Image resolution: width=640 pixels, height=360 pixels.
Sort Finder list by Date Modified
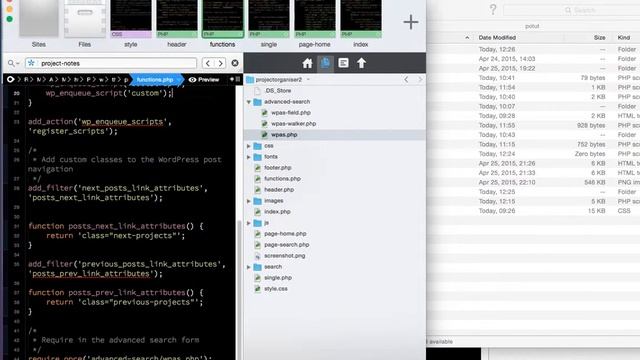click(497, 38)
